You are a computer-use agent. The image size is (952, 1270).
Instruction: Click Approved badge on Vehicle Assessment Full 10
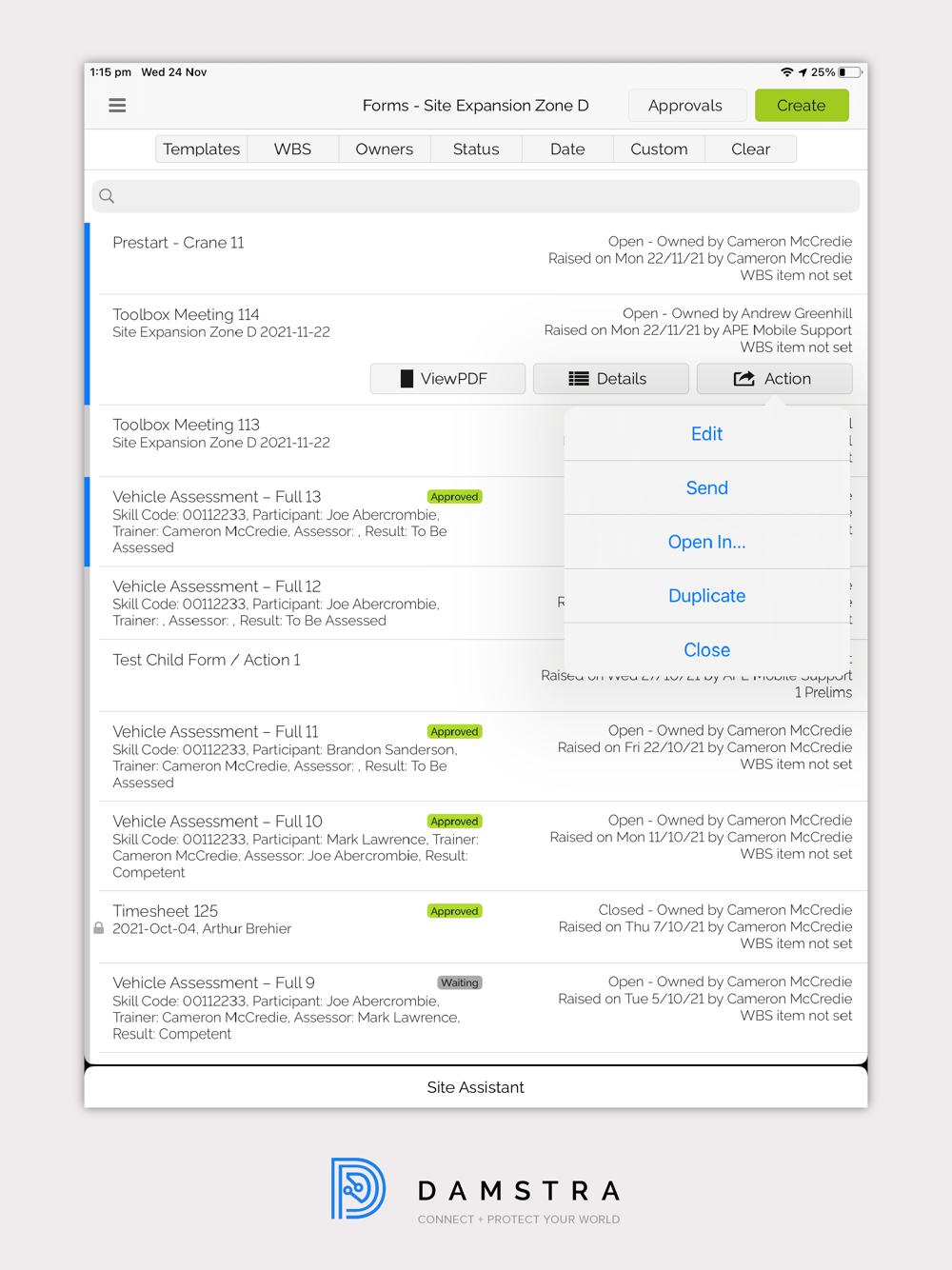tap(454, 822)
